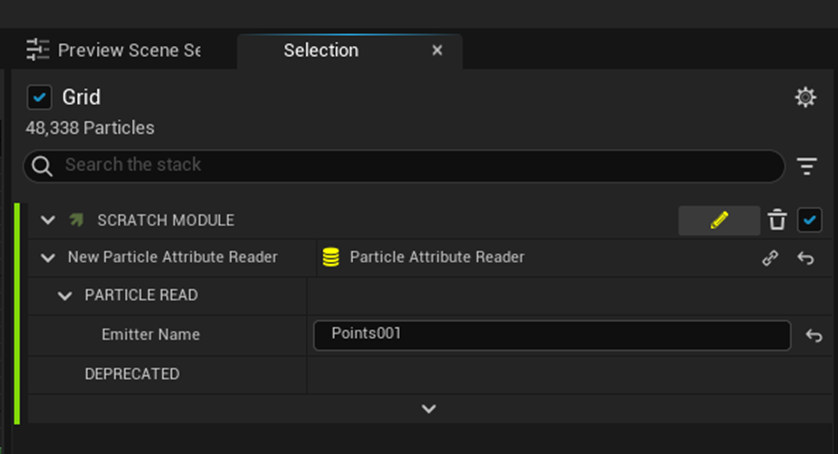Open the emitter settings gear icon
The height and width of the screenshot is (454, 838).
[805, 97]
